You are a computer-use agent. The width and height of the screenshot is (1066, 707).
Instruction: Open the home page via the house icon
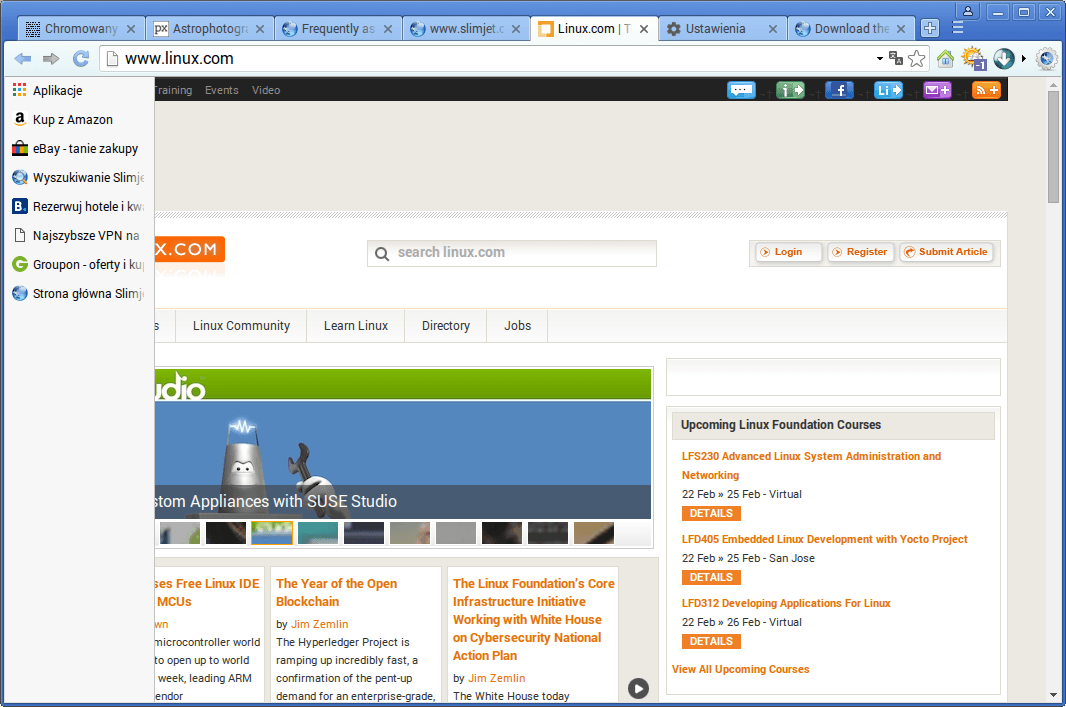point(945,58)
